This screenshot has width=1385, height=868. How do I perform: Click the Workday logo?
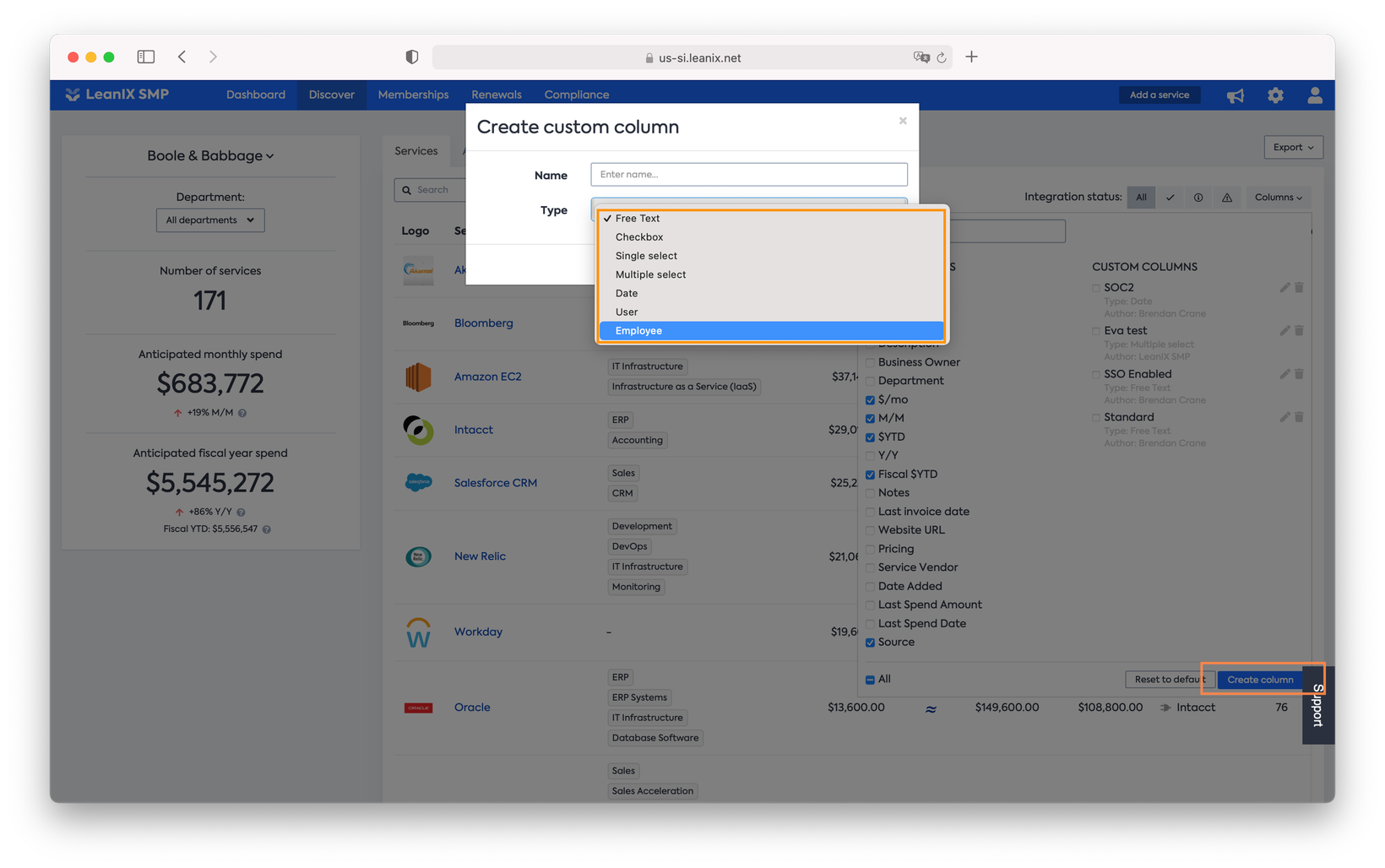418,632
